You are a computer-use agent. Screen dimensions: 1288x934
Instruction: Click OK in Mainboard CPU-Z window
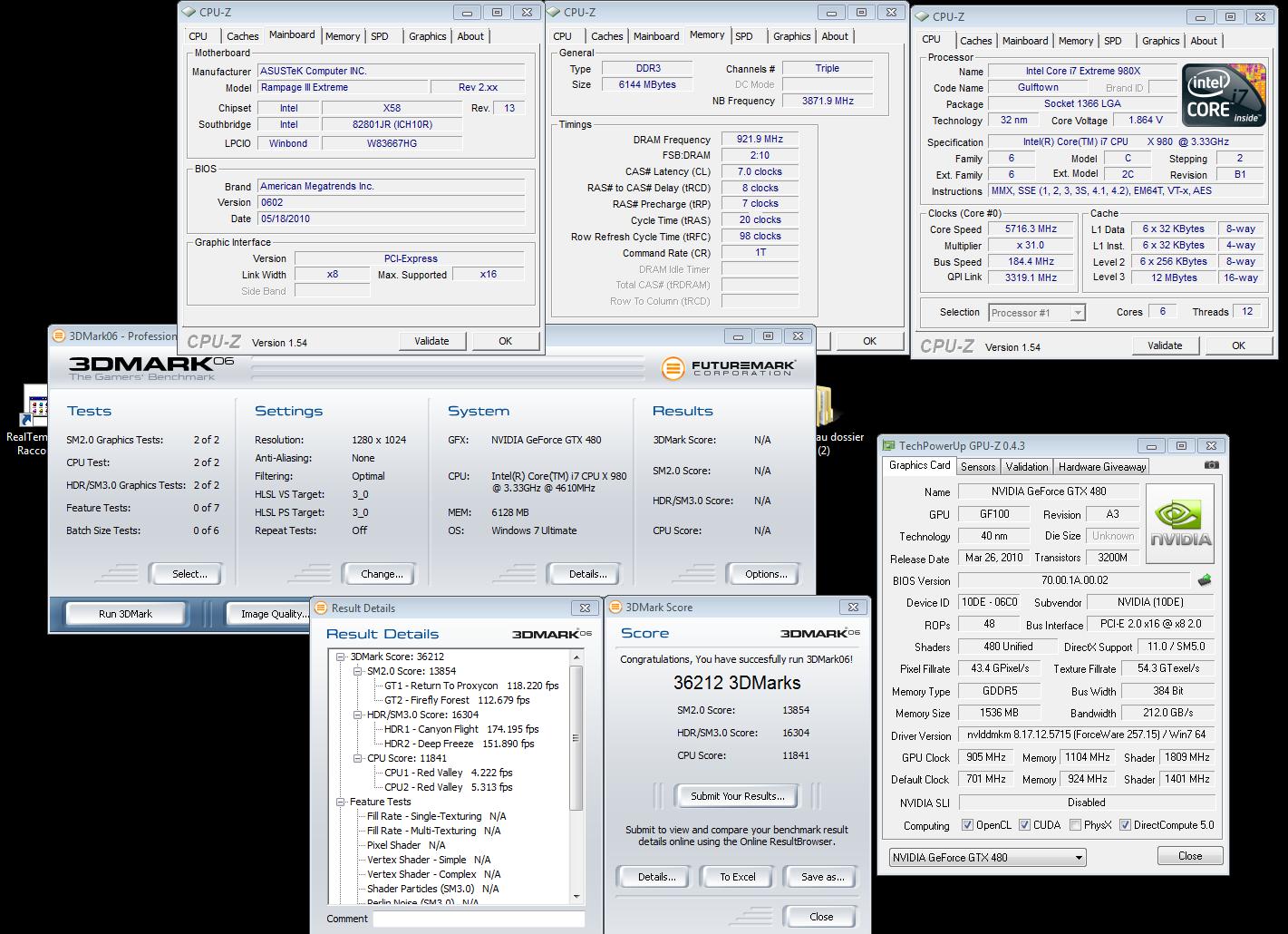(x=505, y=341)
